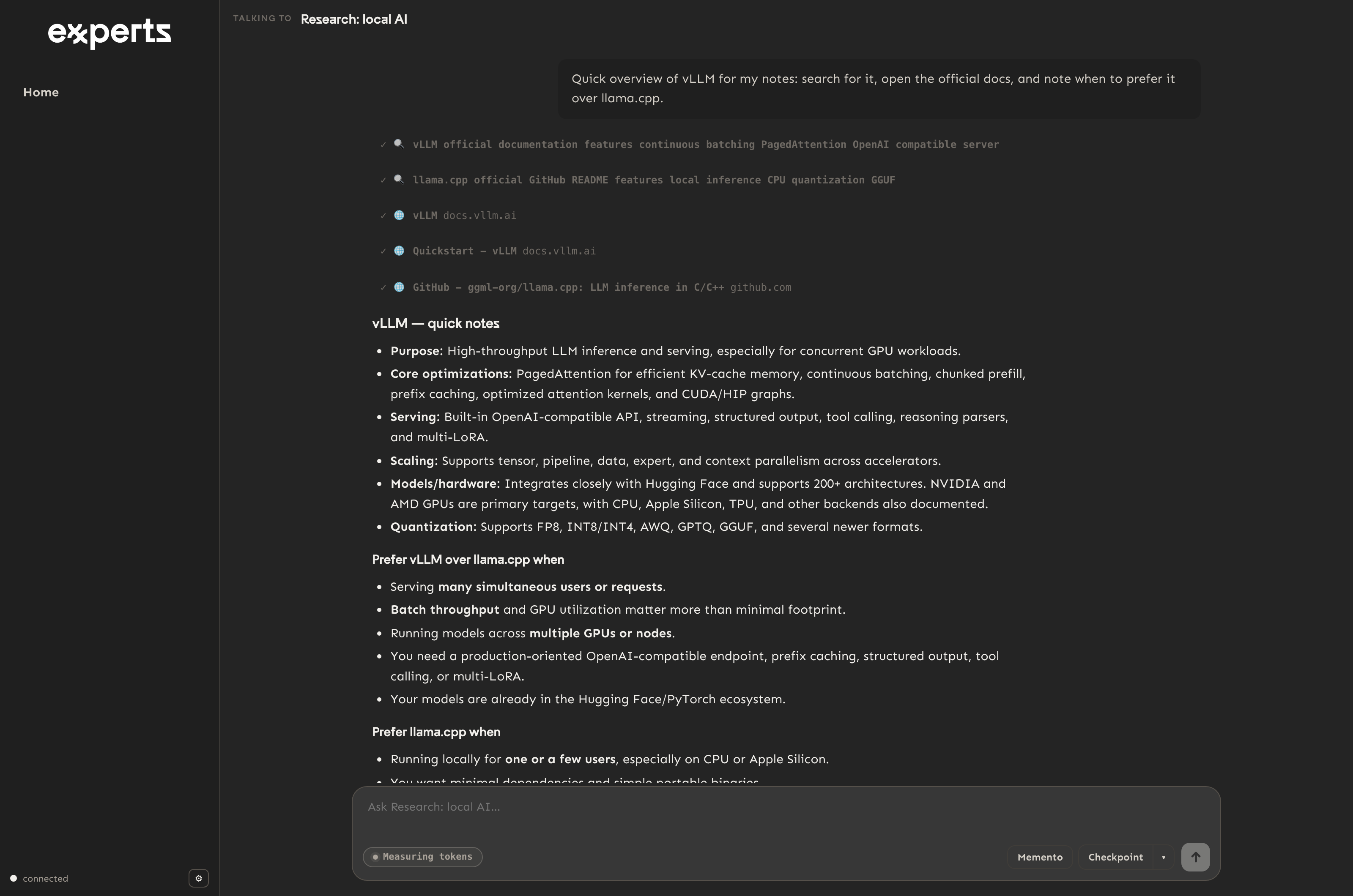Click globe icon beside GitHub ggml-org/llama.cpp
Screen dimensions: 1353x896
[399, 287]
